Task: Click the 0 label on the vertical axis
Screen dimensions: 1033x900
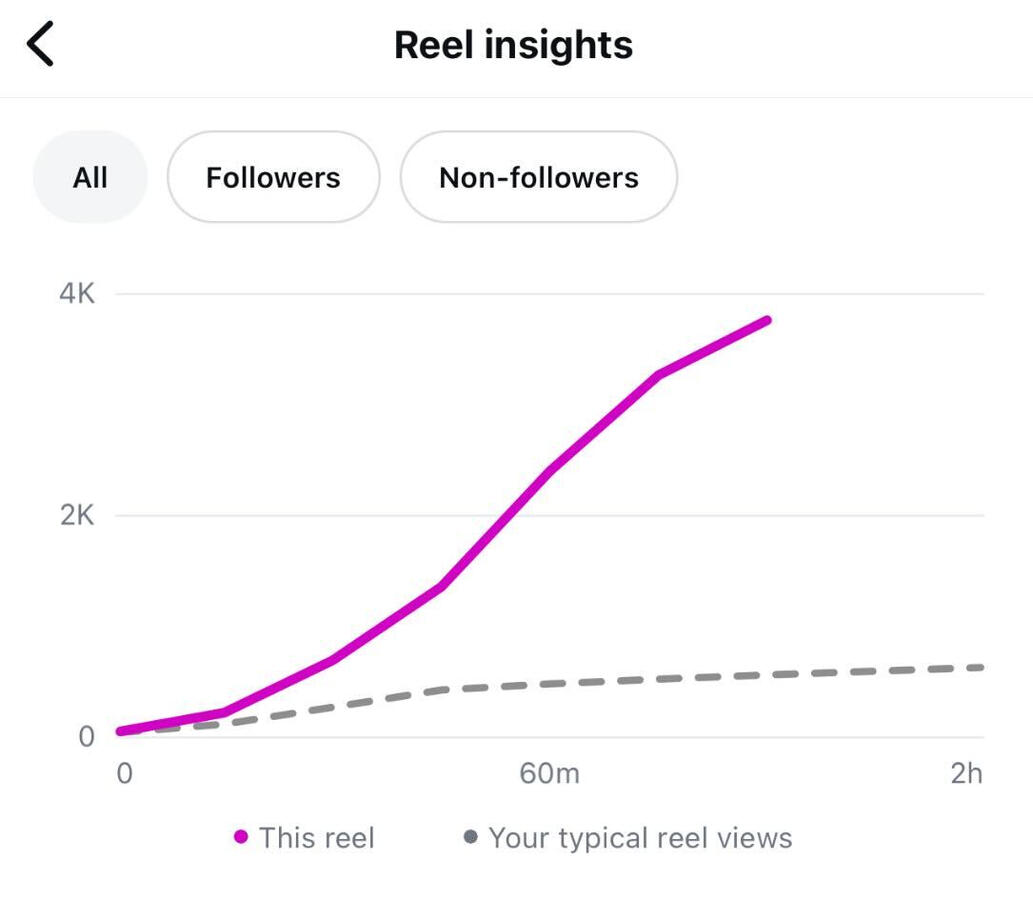Action: 86,737
